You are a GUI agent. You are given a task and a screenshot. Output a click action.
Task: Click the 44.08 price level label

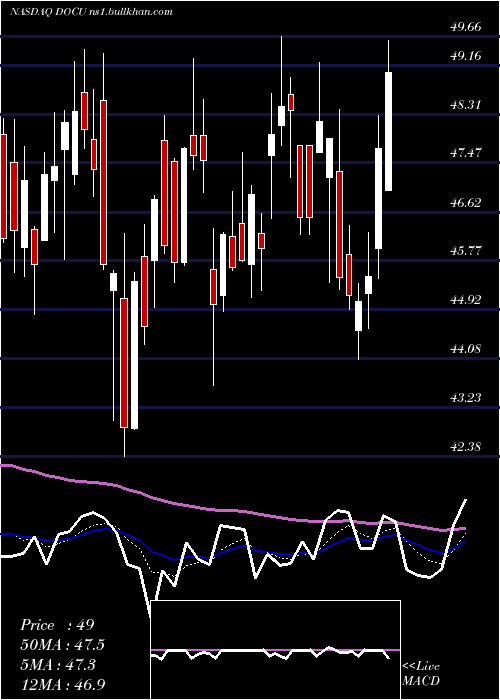[466, 349]
